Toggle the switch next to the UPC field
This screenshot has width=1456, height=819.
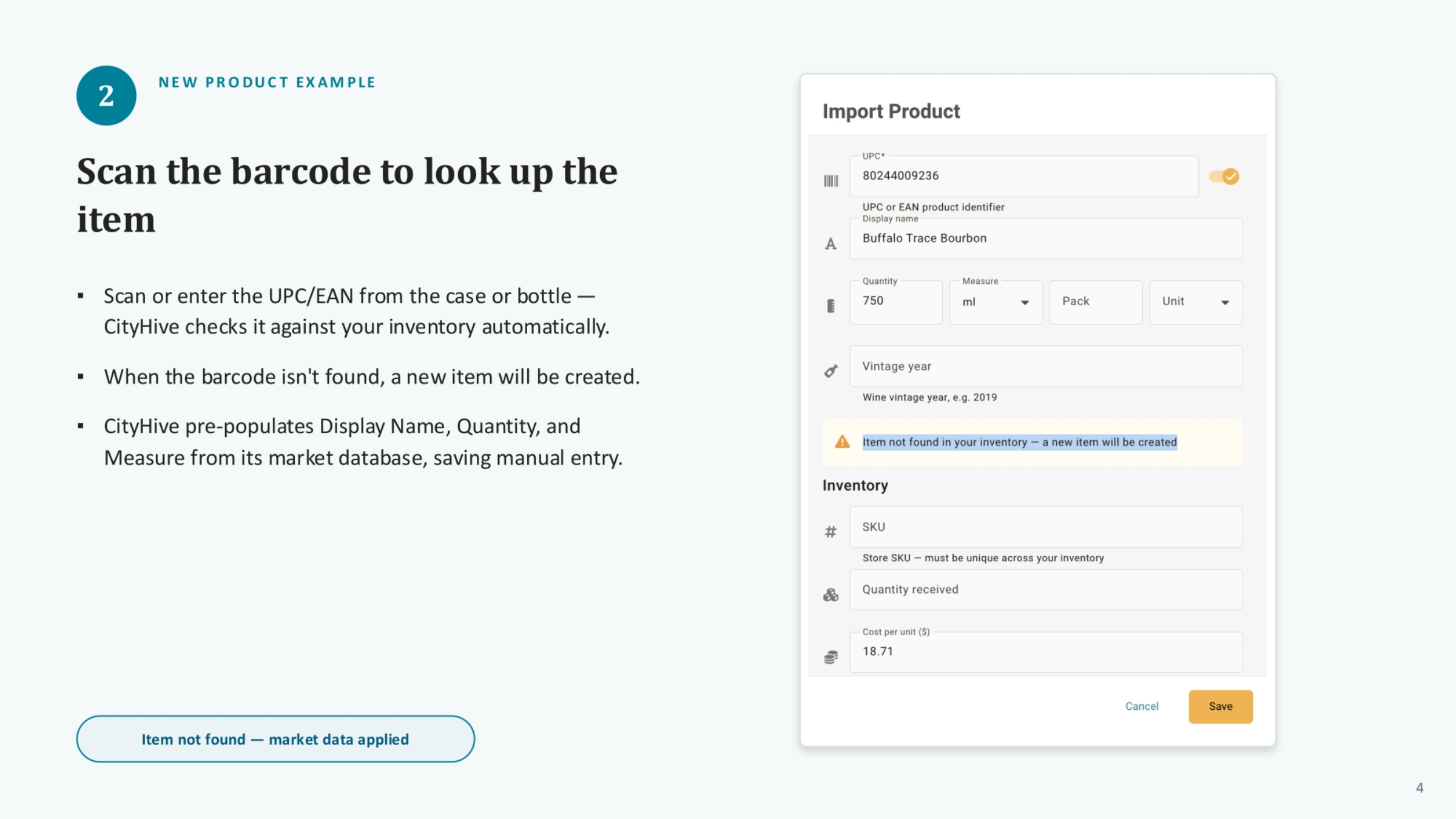[x=1224, y=177]
